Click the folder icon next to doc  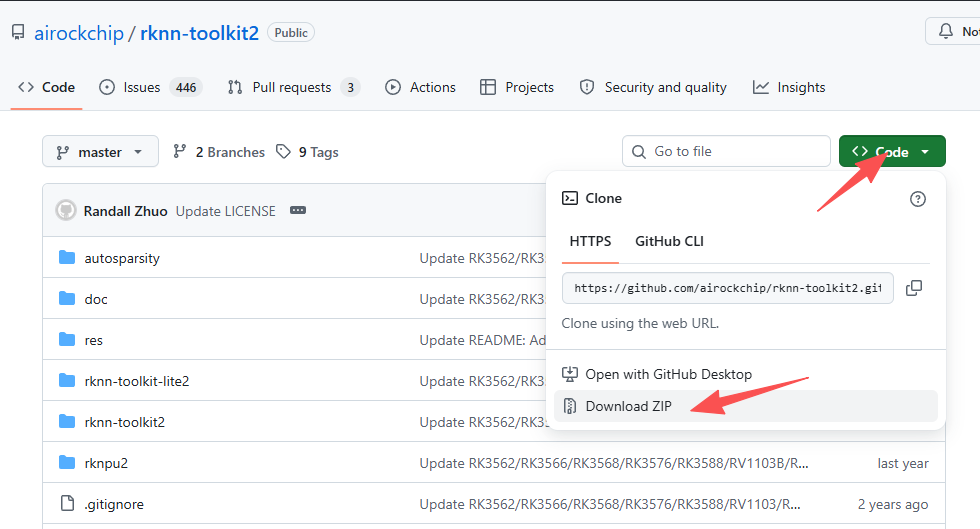pos(67,298)
